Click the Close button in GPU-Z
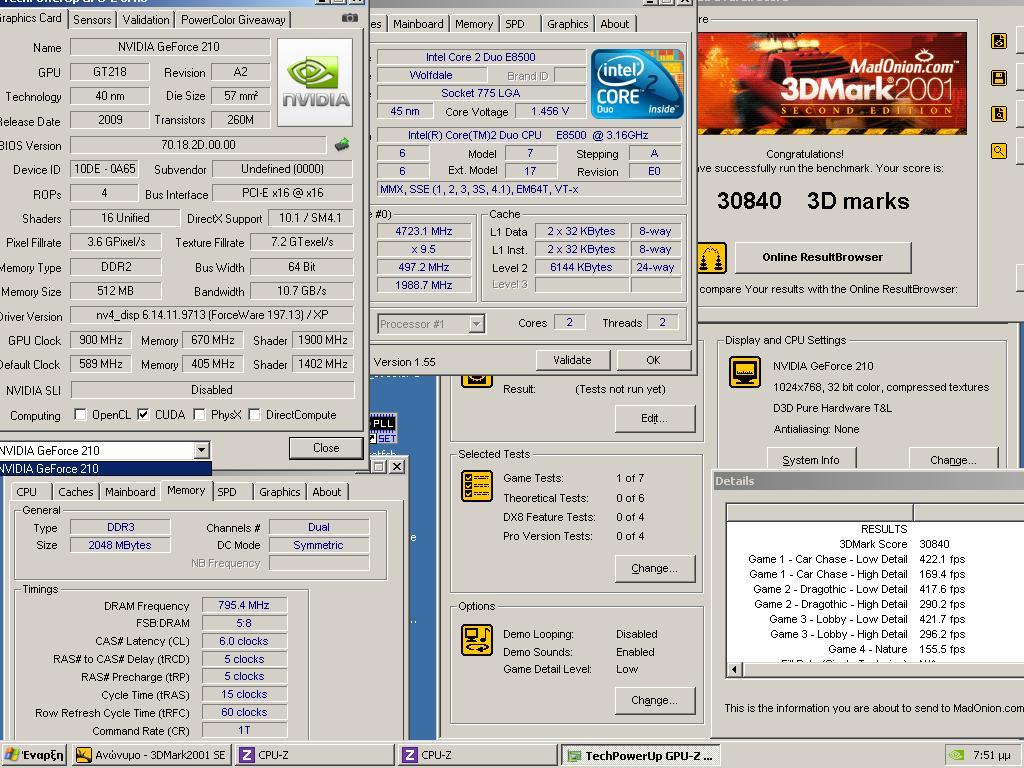The height and width of the screenshot is (768, 1024). 326,448
